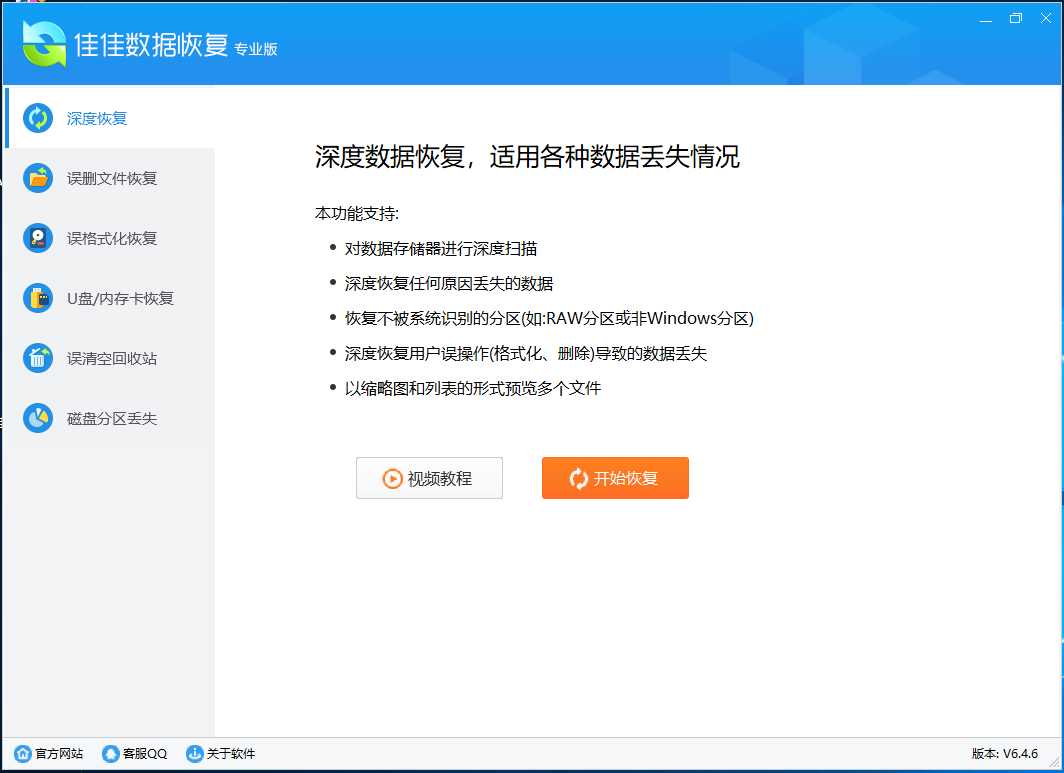Click the 误格式化恢复 disk icon

click(38, 238)
